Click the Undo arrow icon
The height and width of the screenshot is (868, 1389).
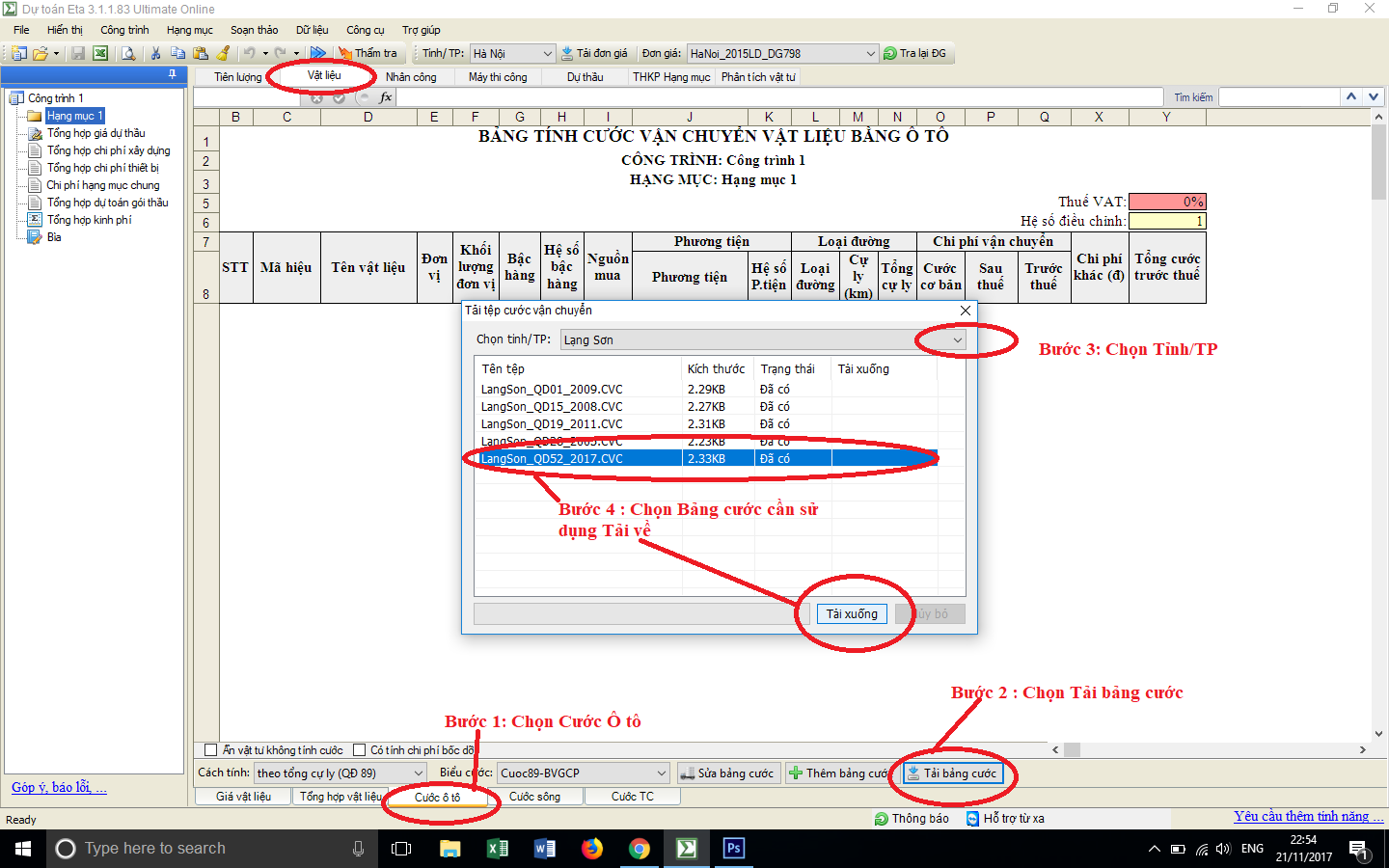pyautogui.click(x=250, y=54)
